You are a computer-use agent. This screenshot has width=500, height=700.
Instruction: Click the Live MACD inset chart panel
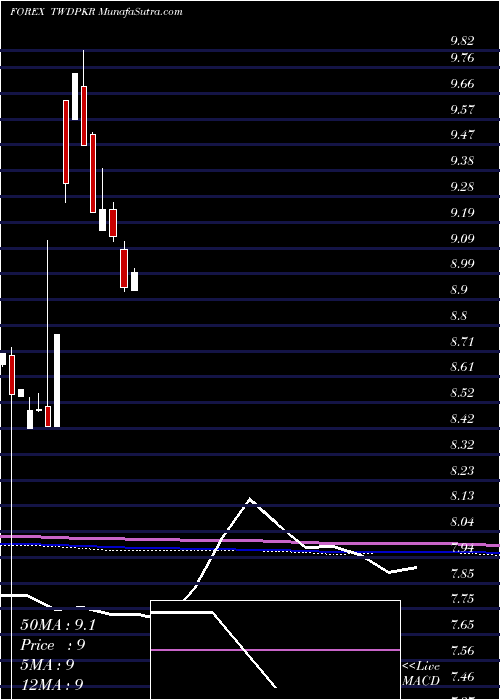click(x=275, y=650)
